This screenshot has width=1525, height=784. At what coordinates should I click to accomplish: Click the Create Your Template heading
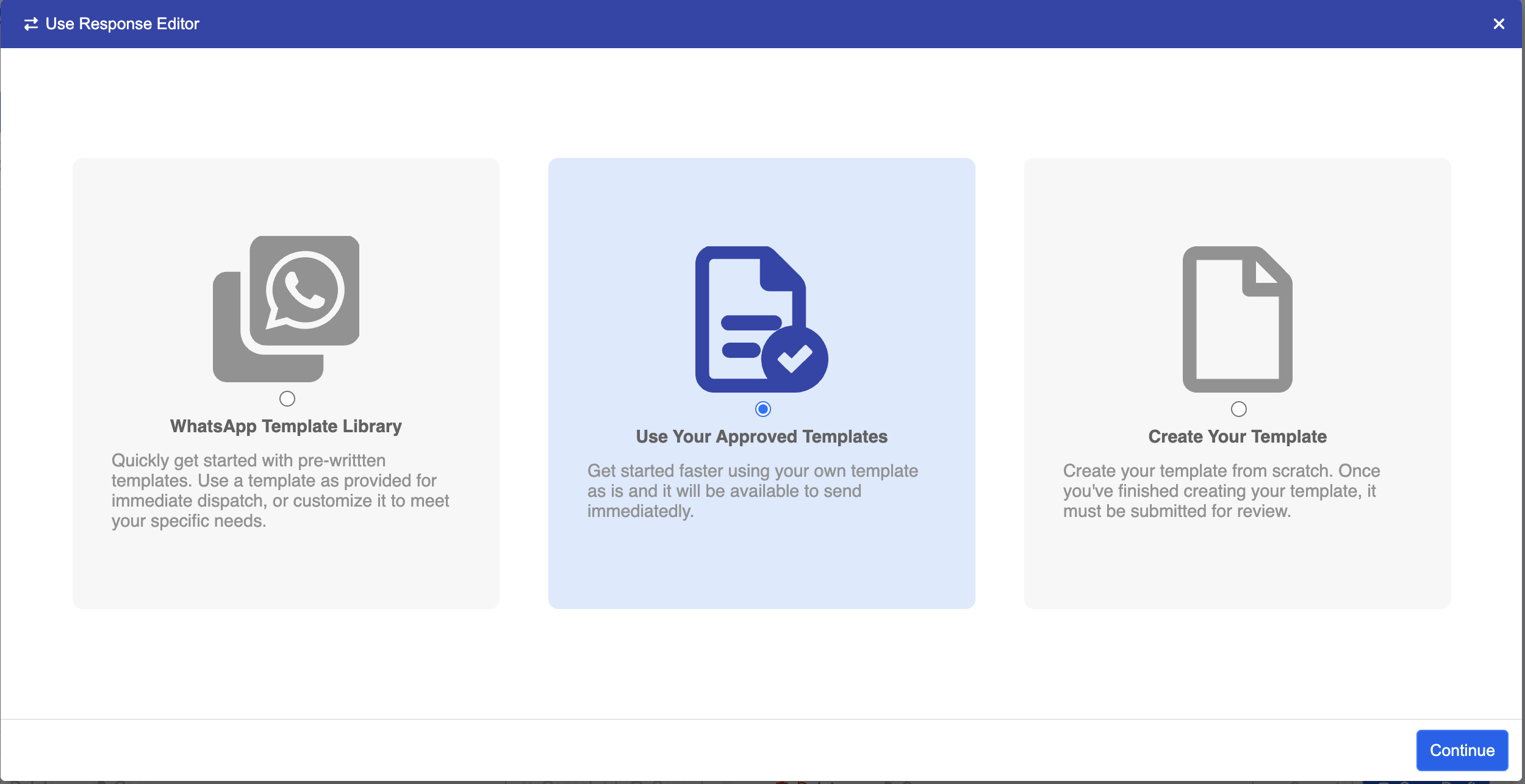tap(1237, 437)
